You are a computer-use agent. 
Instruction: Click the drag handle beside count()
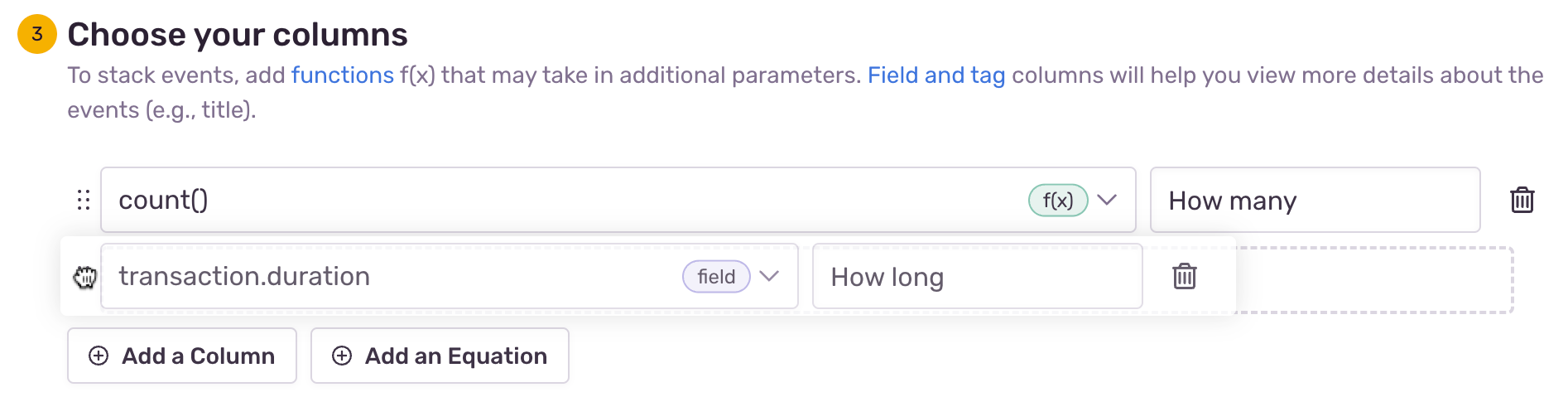click(84, 200)
